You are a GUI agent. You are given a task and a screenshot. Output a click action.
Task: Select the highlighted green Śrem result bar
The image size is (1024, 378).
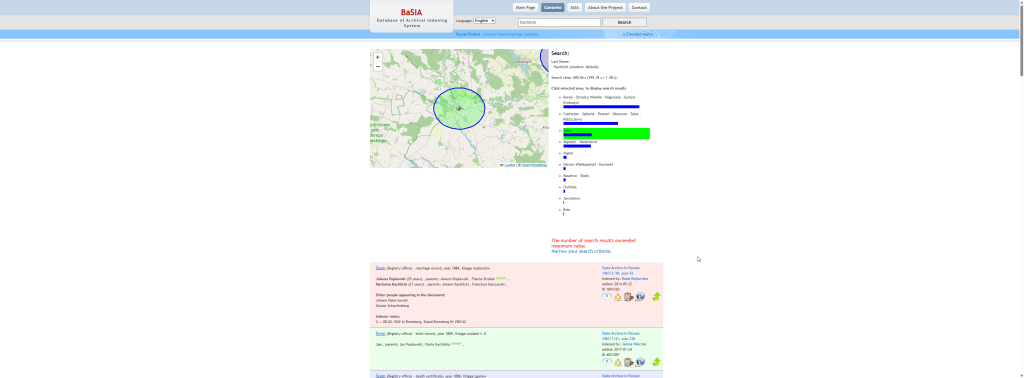pos(606,133)
